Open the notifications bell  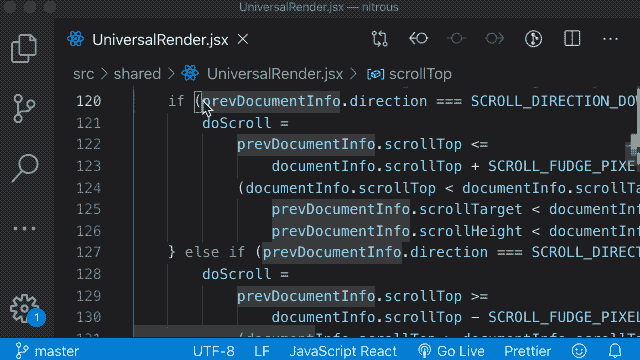point(615,351)
